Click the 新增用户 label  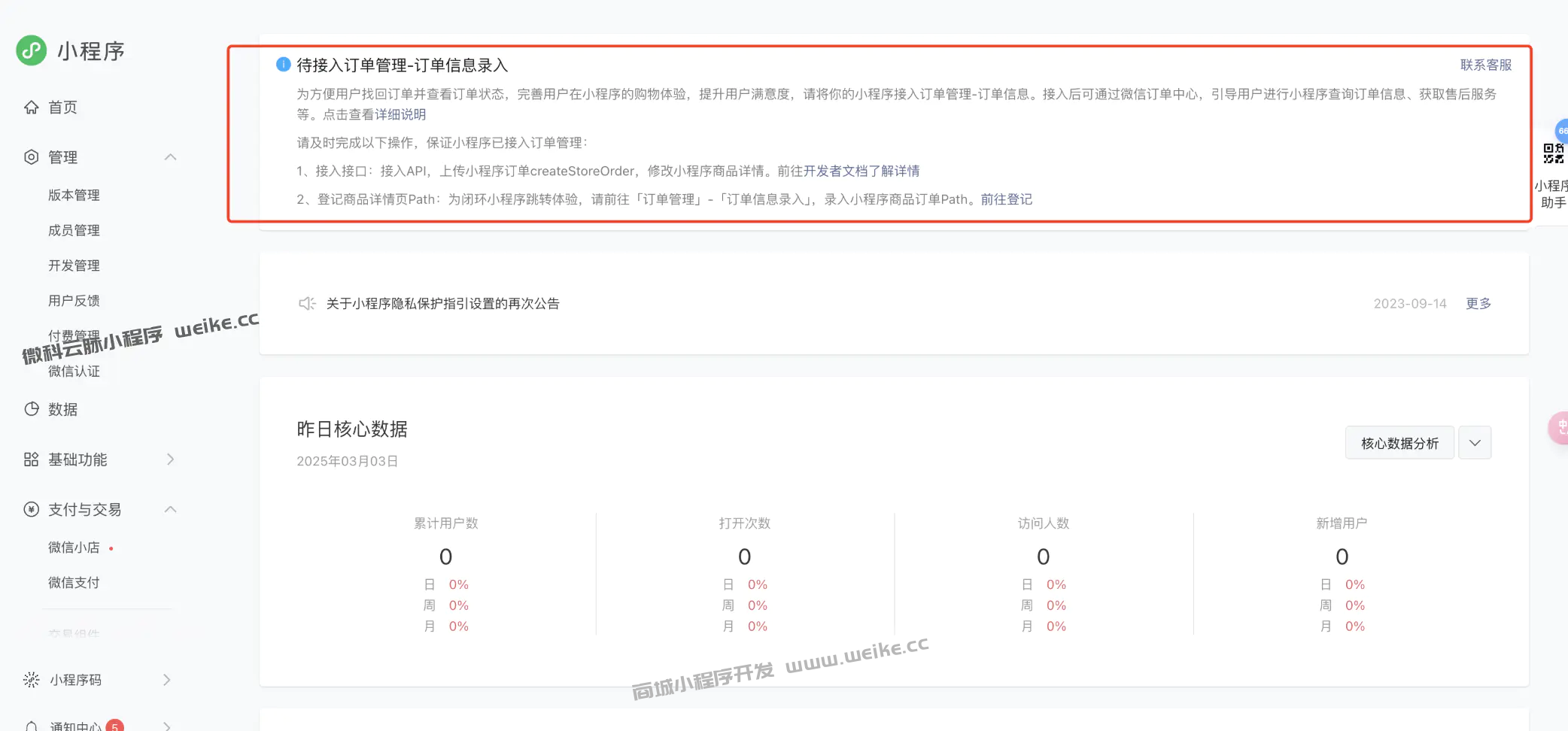click(1342, 523)
